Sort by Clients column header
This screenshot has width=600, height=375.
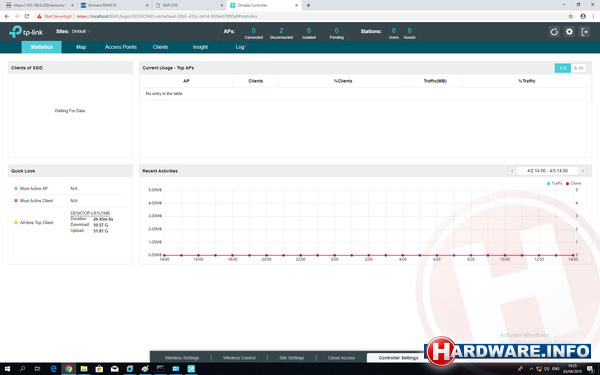(x=256, y=81)
